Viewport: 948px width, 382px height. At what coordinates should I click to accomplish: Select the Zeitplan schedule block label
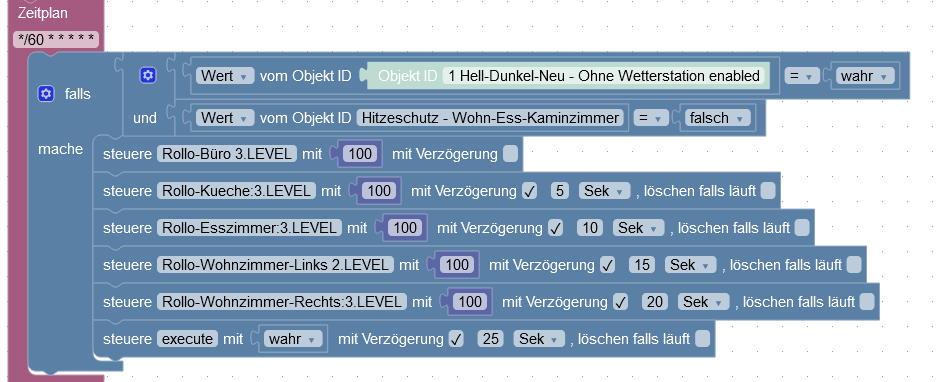[x=42, y=13]
